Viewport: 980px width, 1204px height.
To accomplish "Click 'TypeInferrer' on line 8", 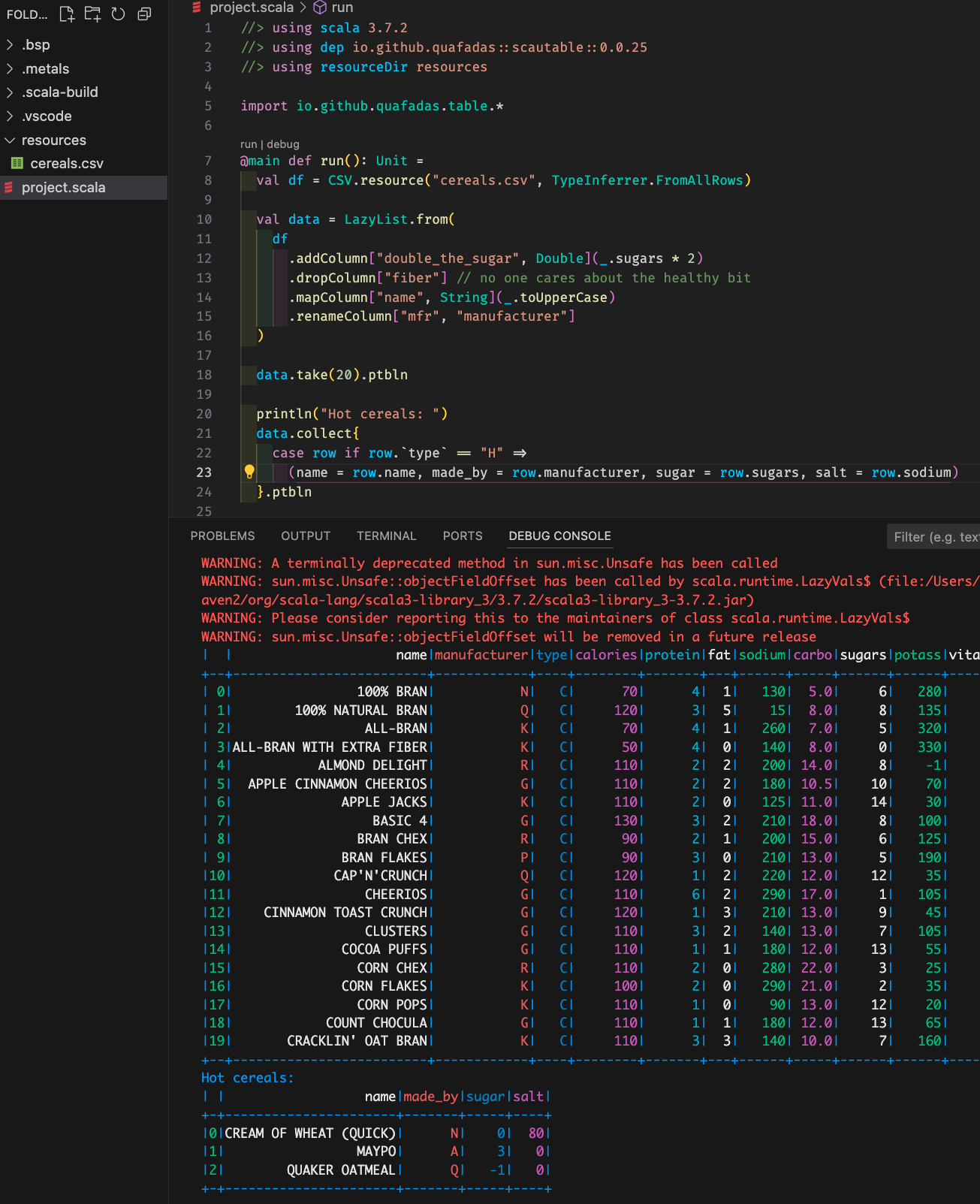I will pos(599,180).
